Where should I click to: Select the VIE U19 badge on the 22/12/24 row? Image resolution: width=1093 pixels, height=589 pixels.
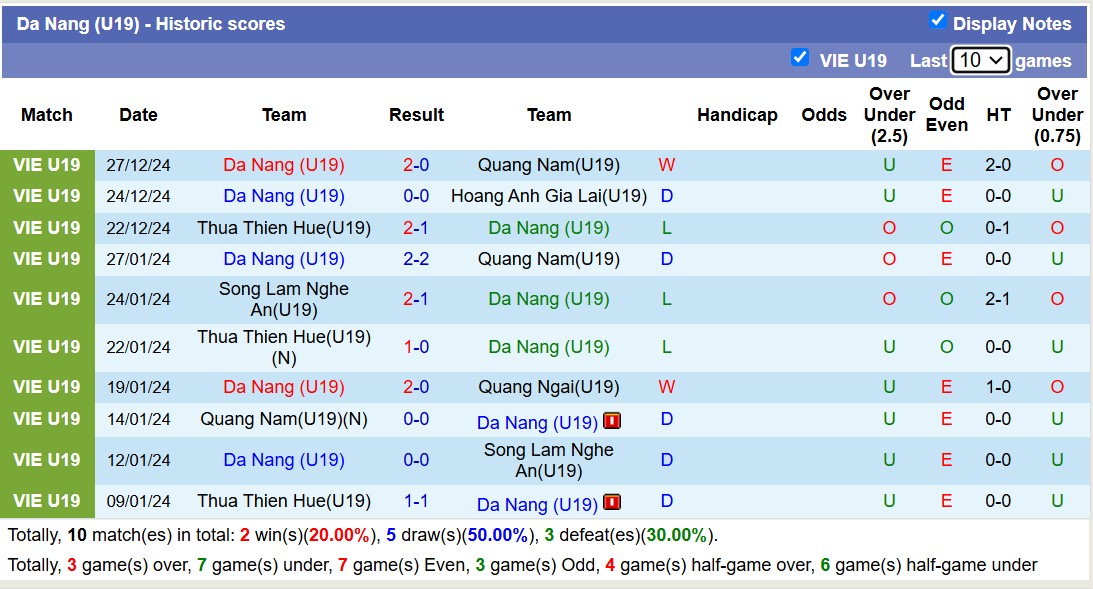click(x=46, y=227)
